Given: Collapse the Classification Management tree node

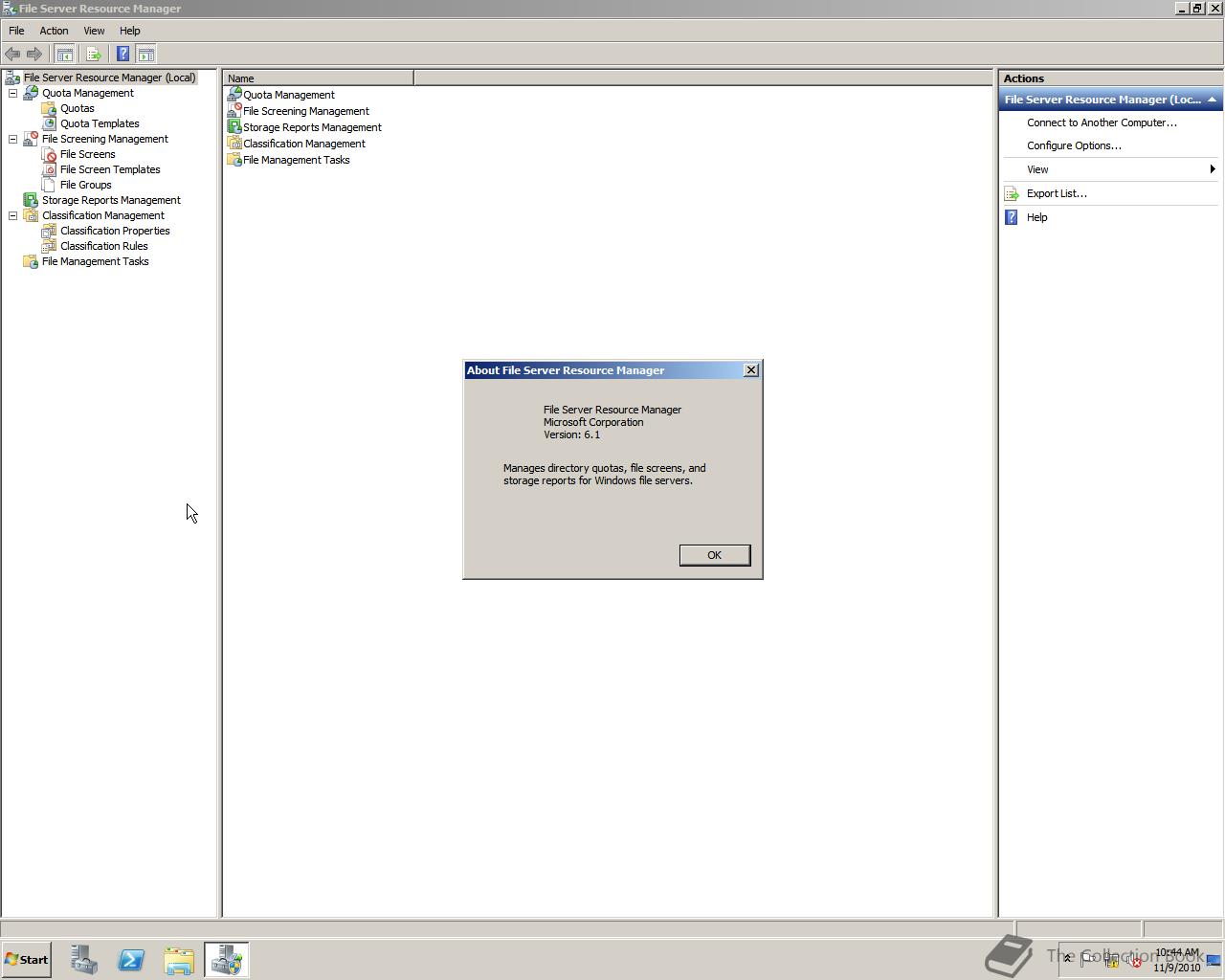Looking at the screenshot, I should click(12, 215).
